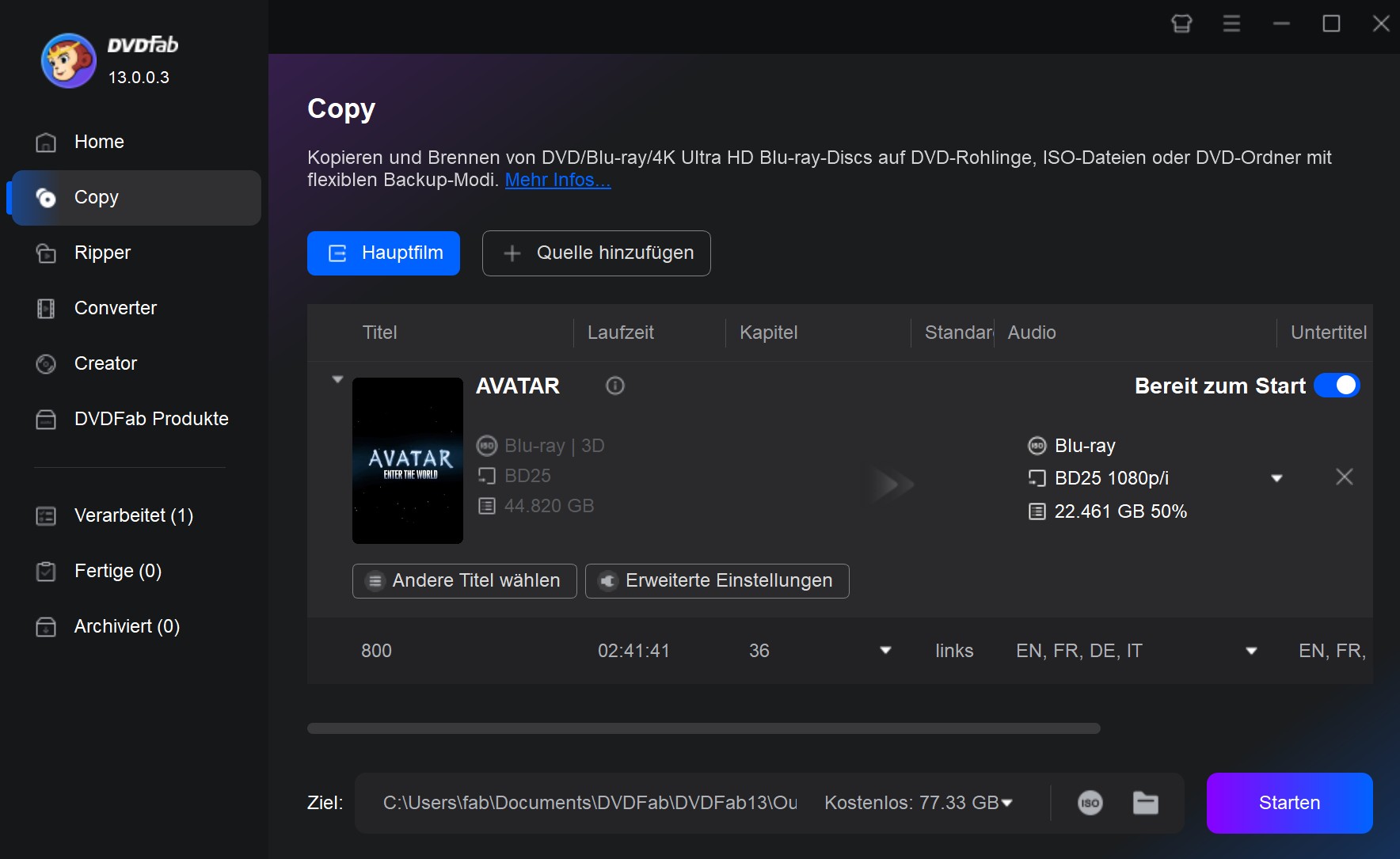This screenshot has height=859, width=1400.
Task: Click the Verarbeitet list icon
Action: tap(46, 516)
